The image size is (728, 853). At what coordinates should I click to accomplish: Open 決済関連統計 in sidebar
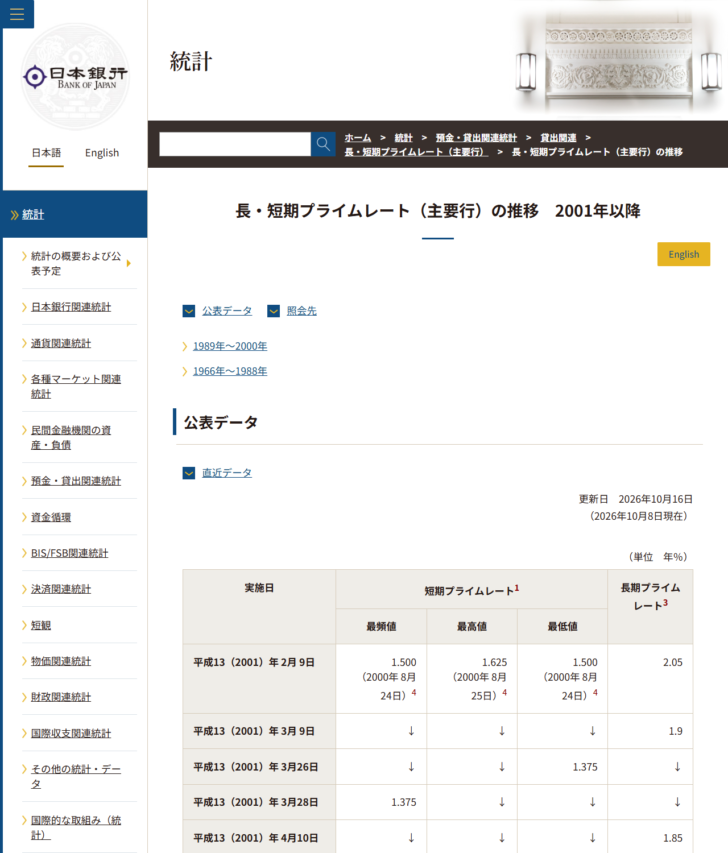pos(61,589)
